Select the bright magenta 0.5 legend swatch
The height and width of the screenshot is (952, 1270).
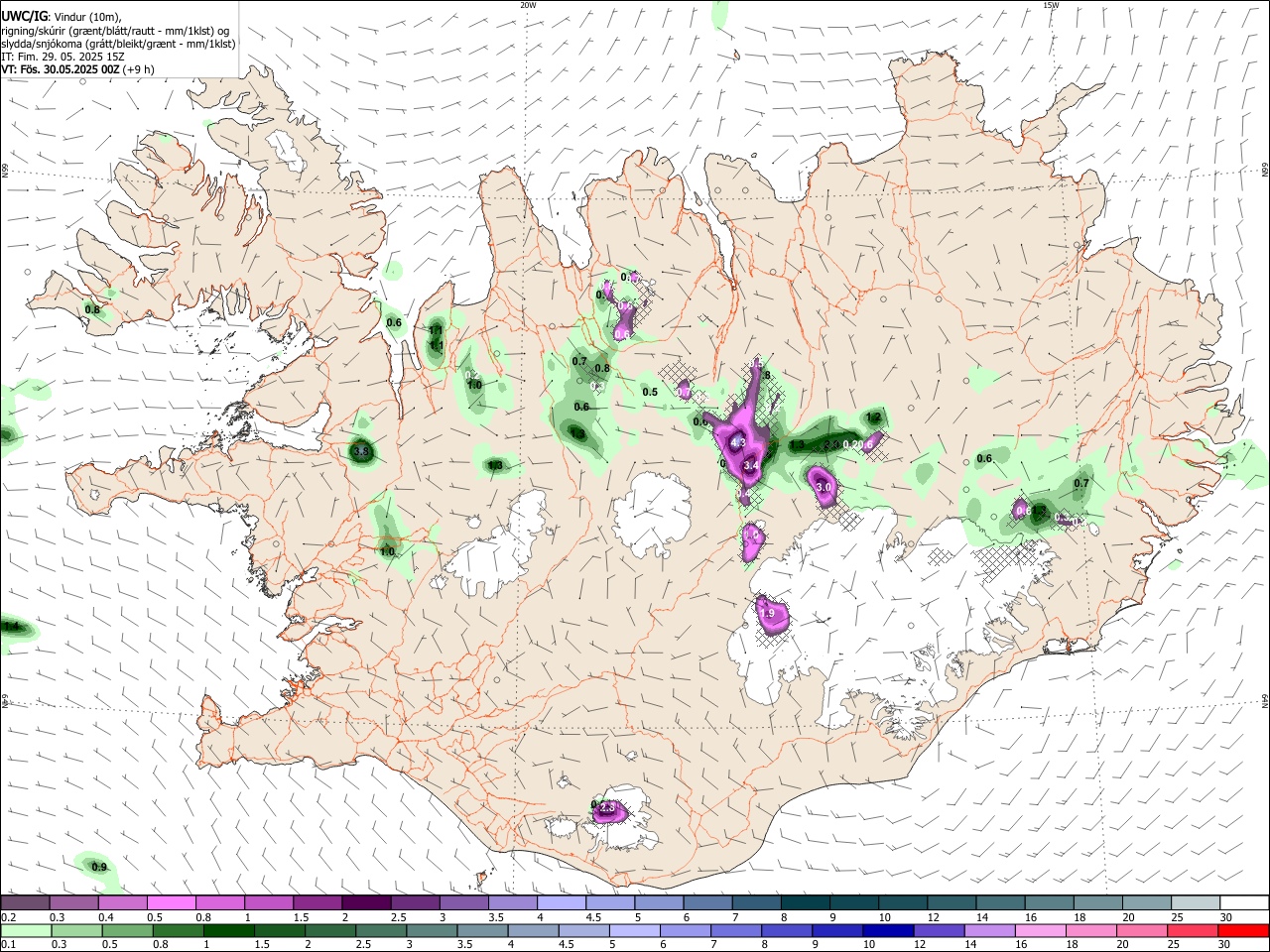pos(171,902)
